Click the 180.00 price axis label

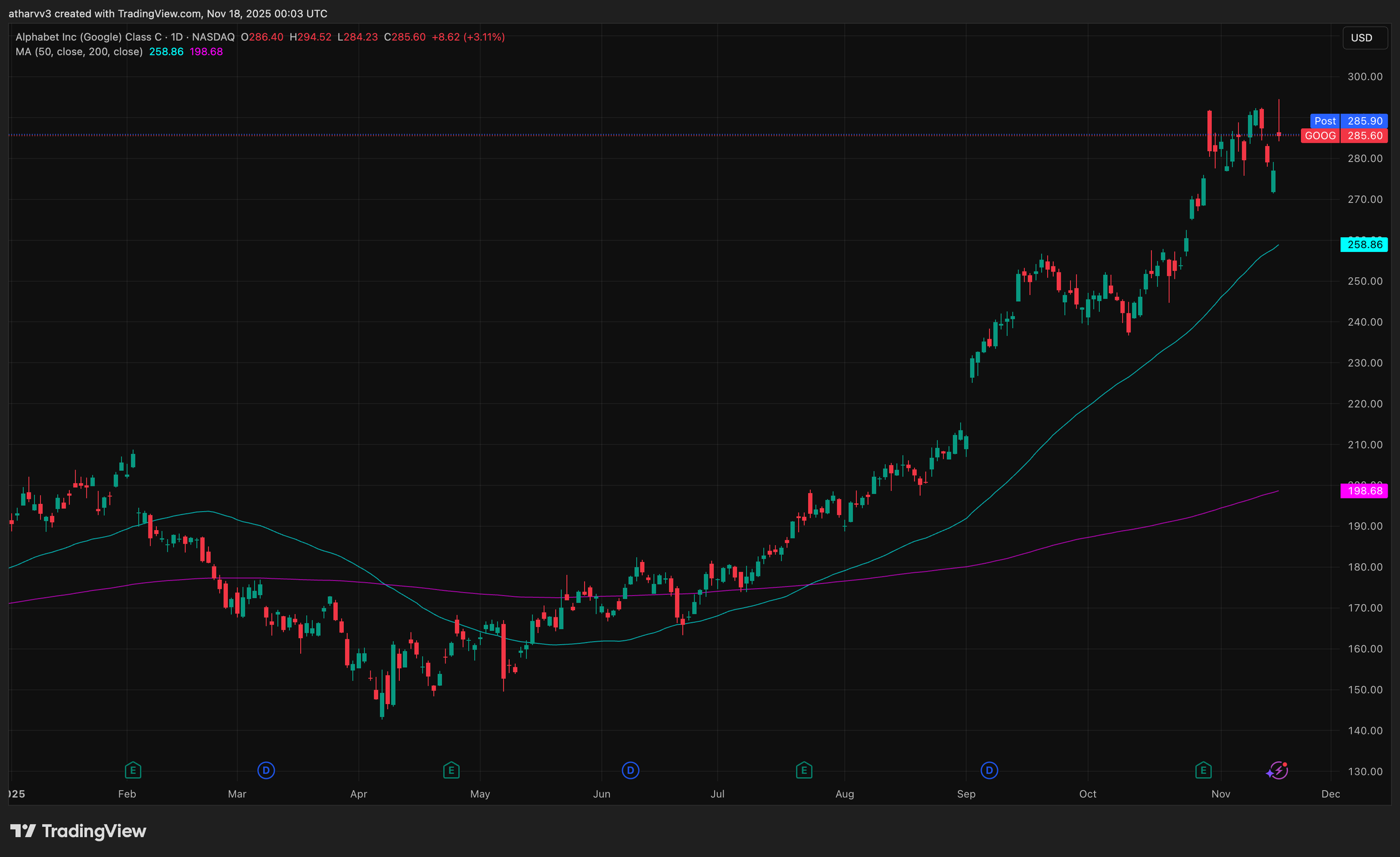[1365, 568]
